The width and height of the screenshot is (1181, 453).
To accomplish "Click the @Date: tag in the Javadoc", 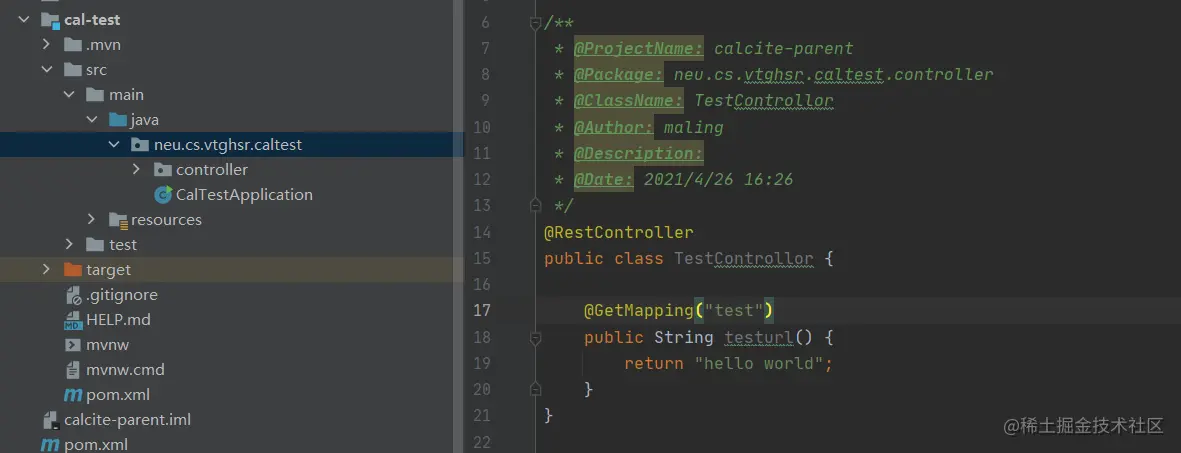I will [x=604, y=179].
